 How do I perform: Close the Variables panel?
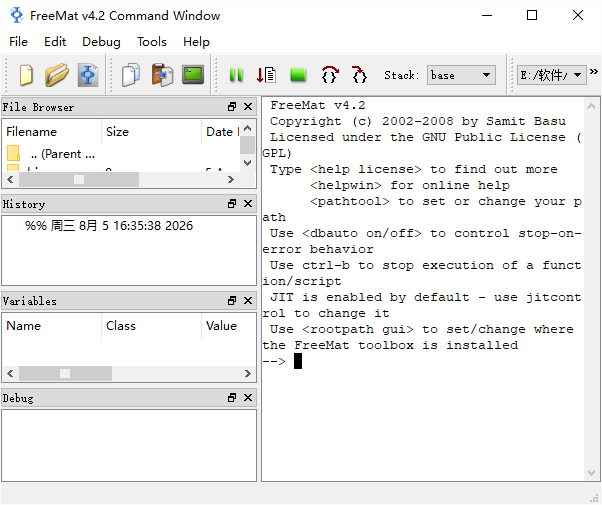[248, 300]
